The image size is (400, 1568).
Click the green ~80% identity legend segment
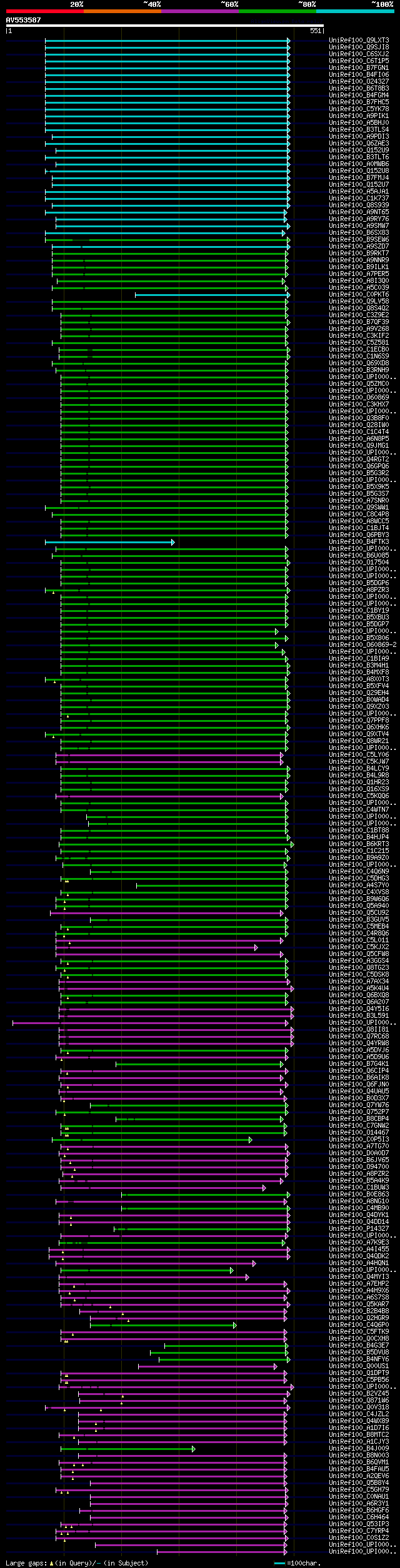point(277,11)
